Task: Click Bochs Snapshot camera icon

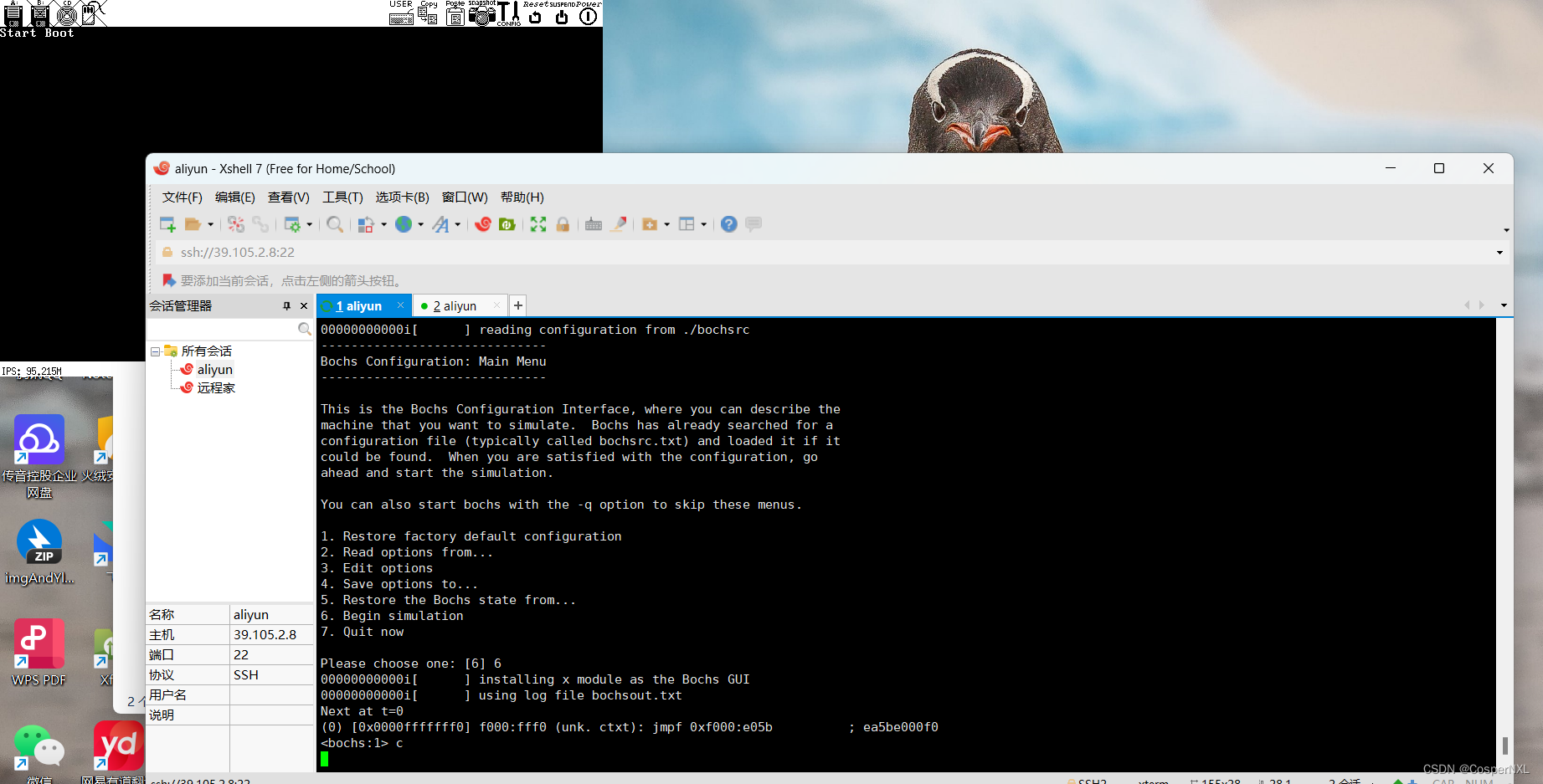Action: 482,13
